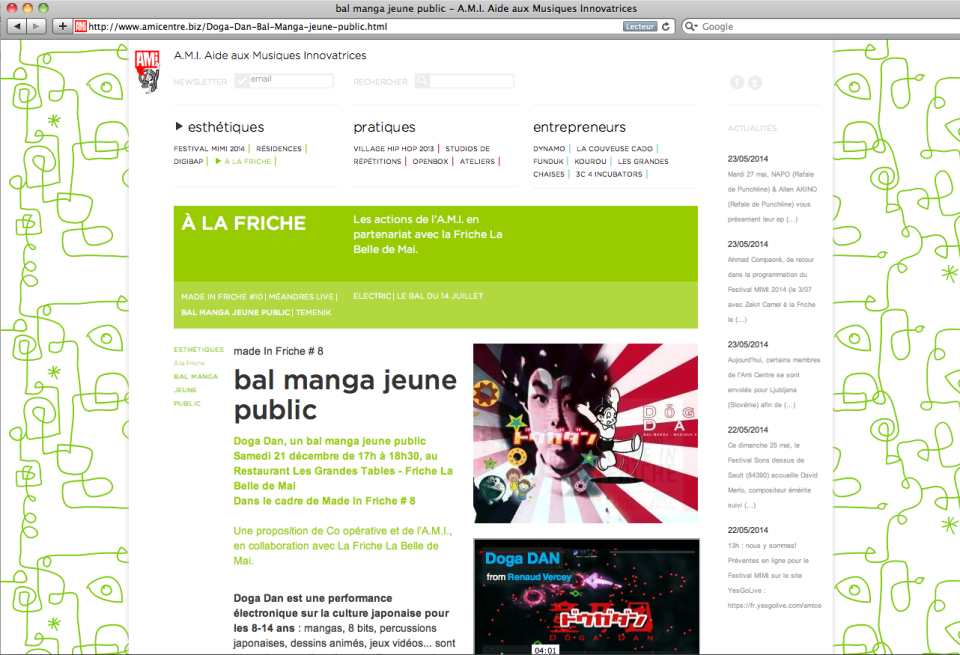The width and height of the screenshot is (960, 655).
Task: Open LA COUVEUSE CADO menu item
Action: click(614, 149)
